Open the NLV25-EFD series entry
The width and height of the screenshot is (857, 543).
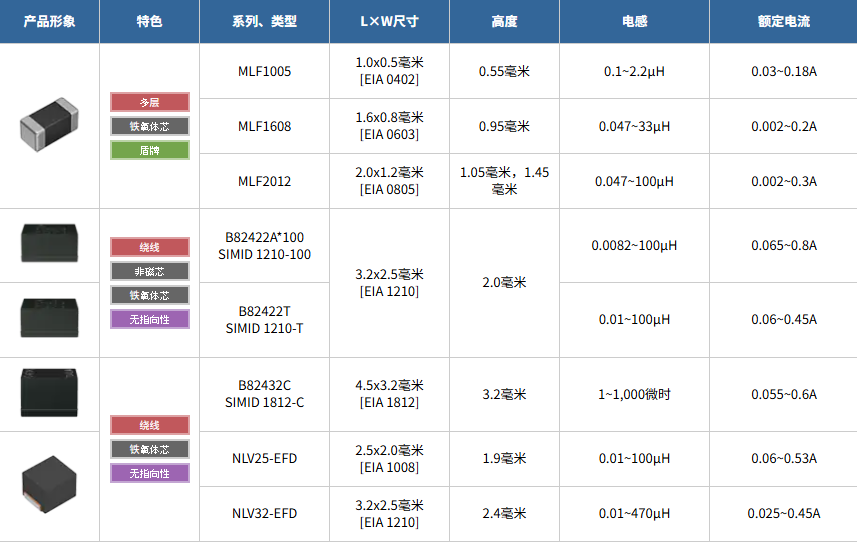pyautogui.click(x=265, y=458)
